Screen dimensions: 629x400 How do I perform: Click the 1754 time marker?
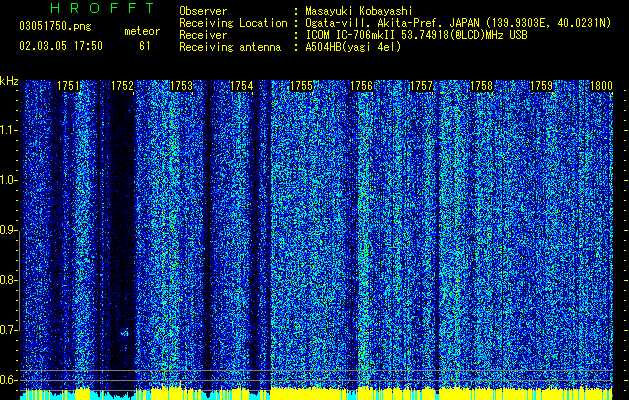[242, 86]
